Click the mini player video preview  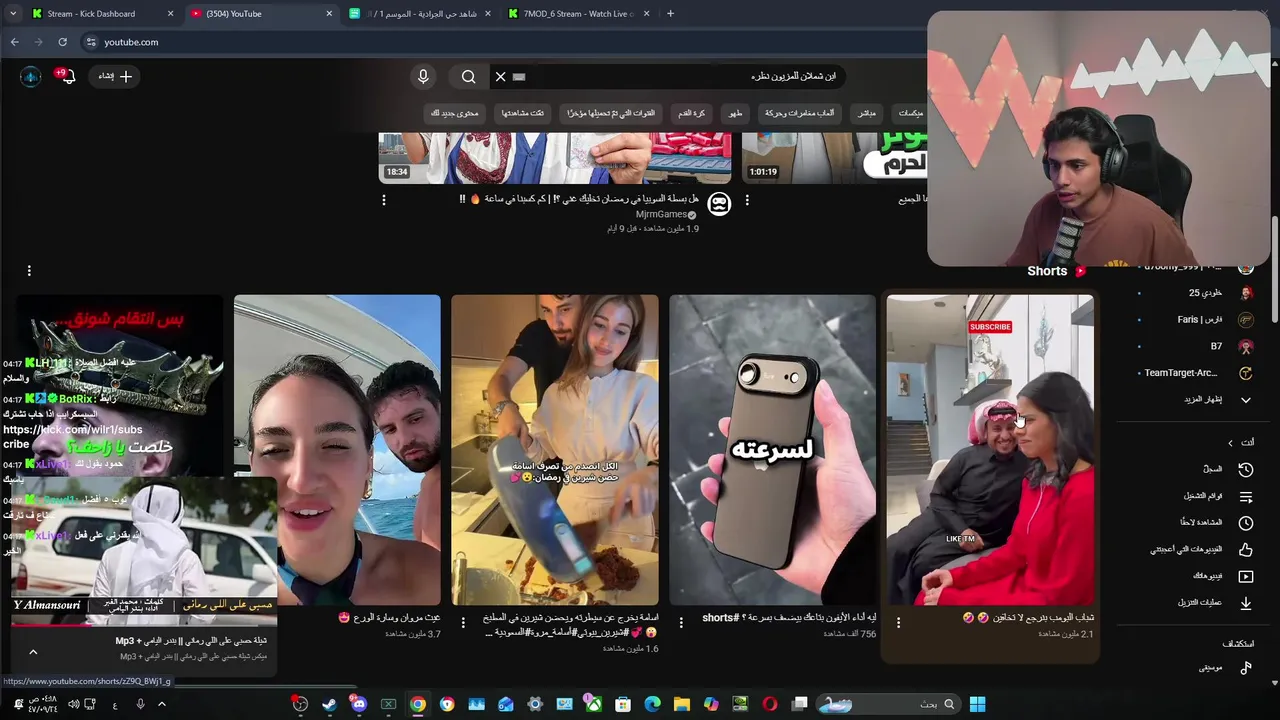click(144, 551)
